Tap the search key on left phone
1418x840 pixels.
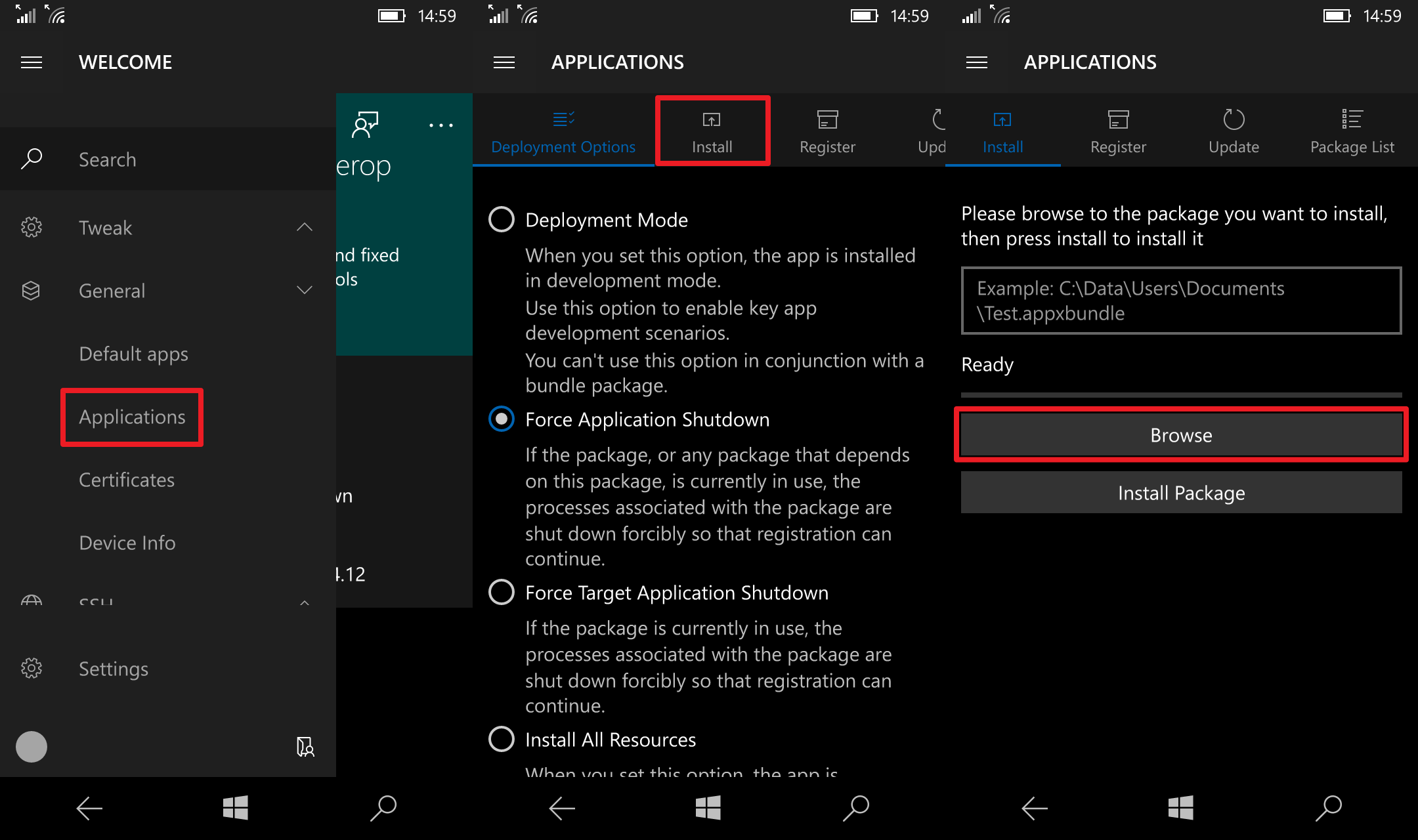click(x=383, y=808)
